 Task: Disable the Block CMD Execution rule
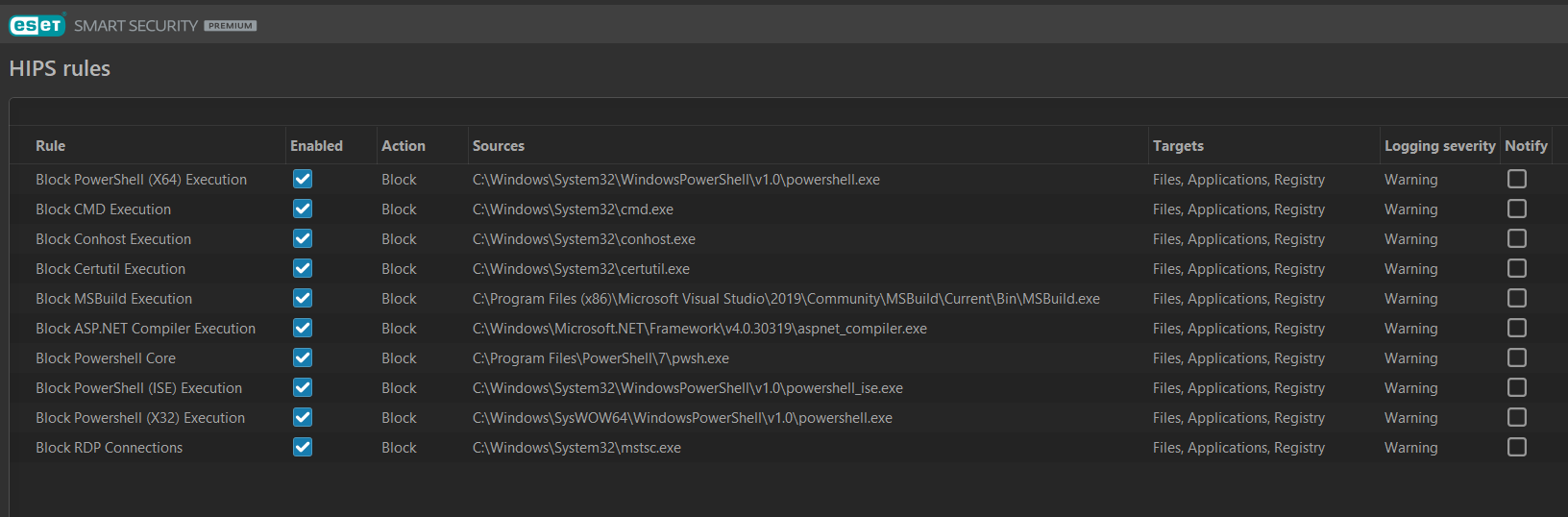click(x=303, y=209)
